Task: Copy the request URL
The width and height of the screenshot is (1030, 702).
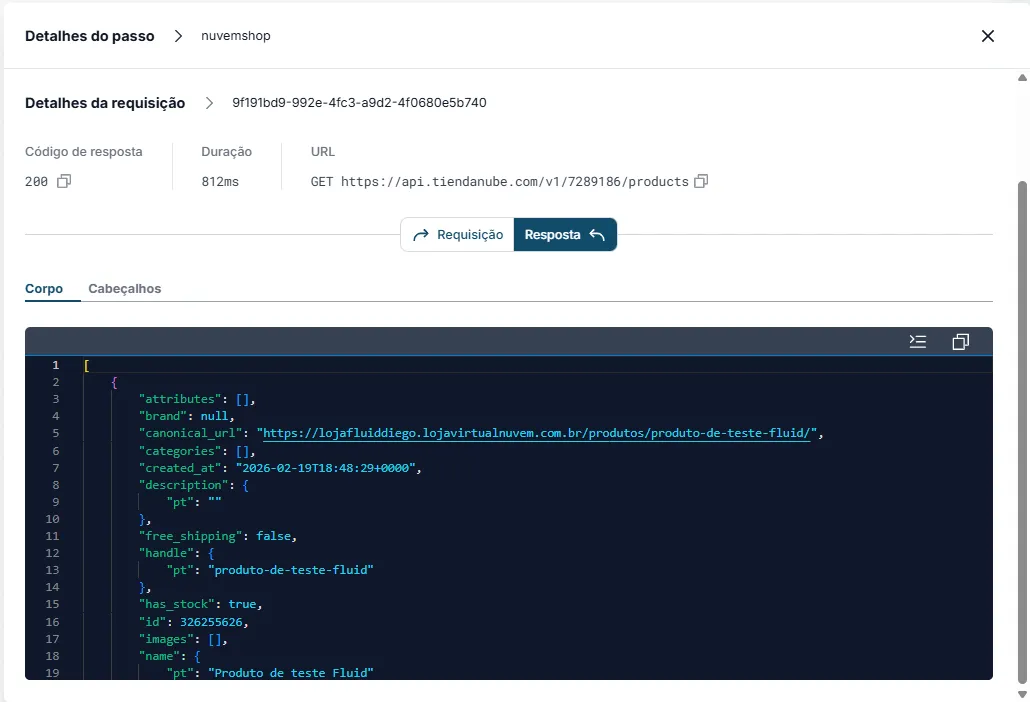Action: click(x=701, y=181)
